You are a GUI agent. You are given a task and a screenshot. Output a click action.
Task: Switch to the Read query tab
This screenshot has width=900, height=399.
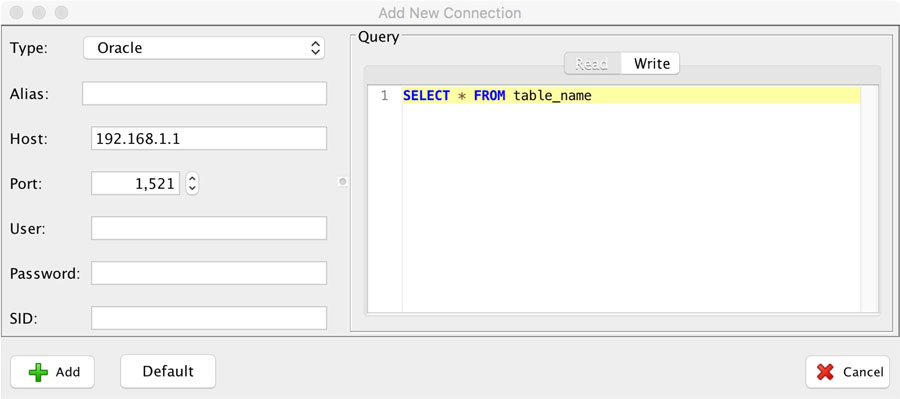pyautogui.click(x=592, y=64)
